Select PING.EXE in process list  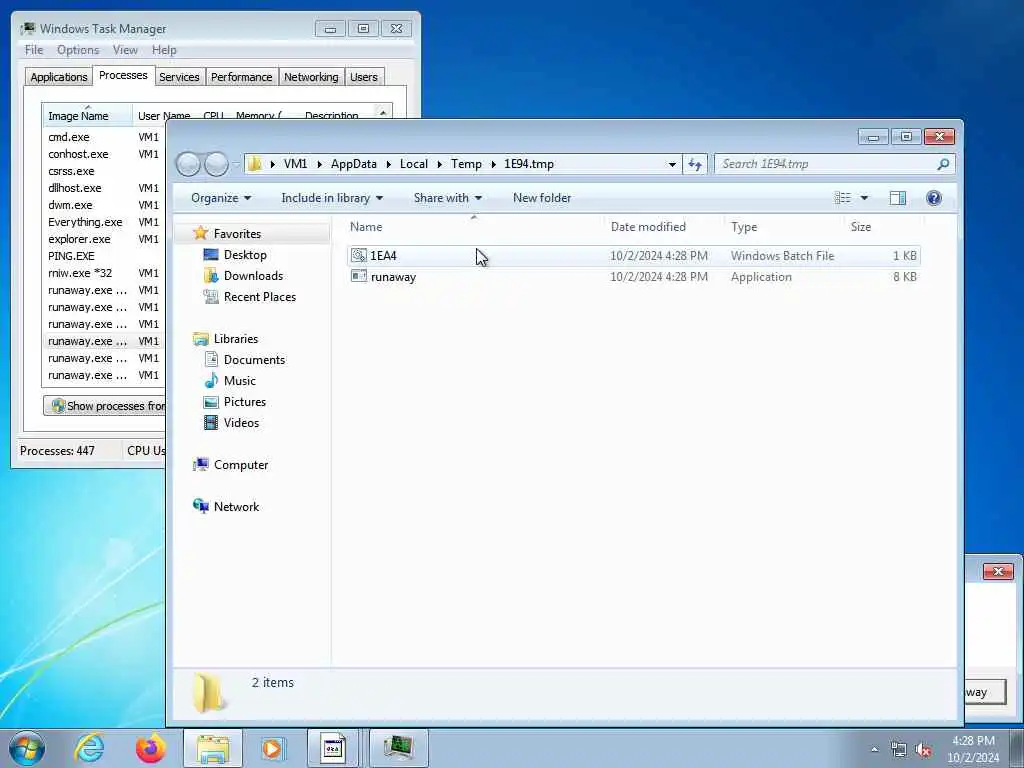click(x=71, y=256)
